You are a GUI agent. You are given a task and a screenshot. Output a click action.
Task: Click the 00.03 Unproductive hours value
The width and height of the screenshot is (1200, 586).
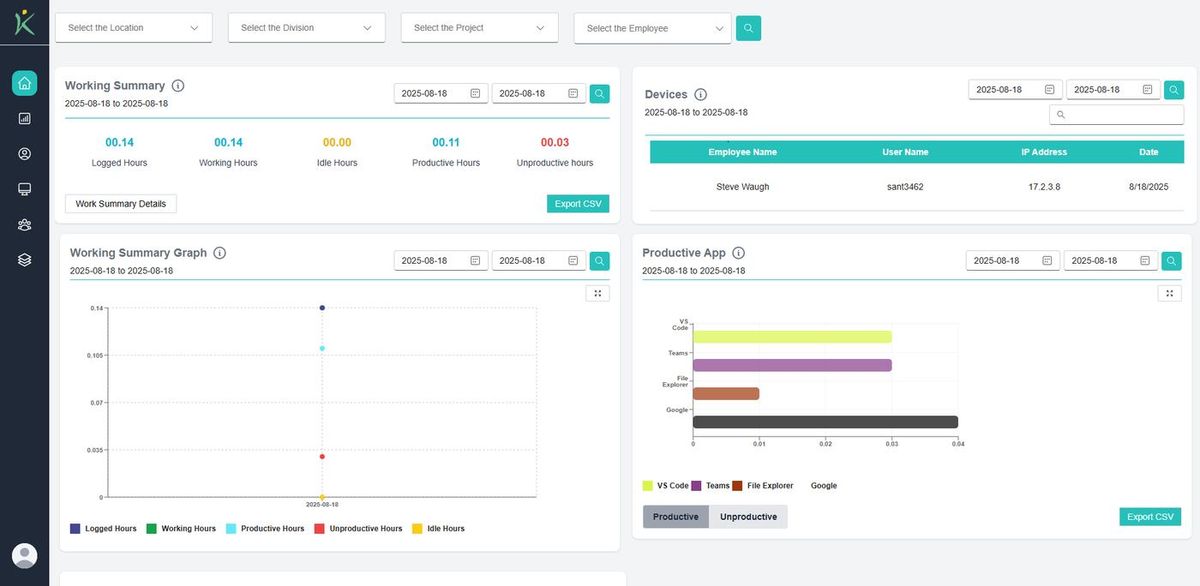pyautogui.click(x=555, y=143)
